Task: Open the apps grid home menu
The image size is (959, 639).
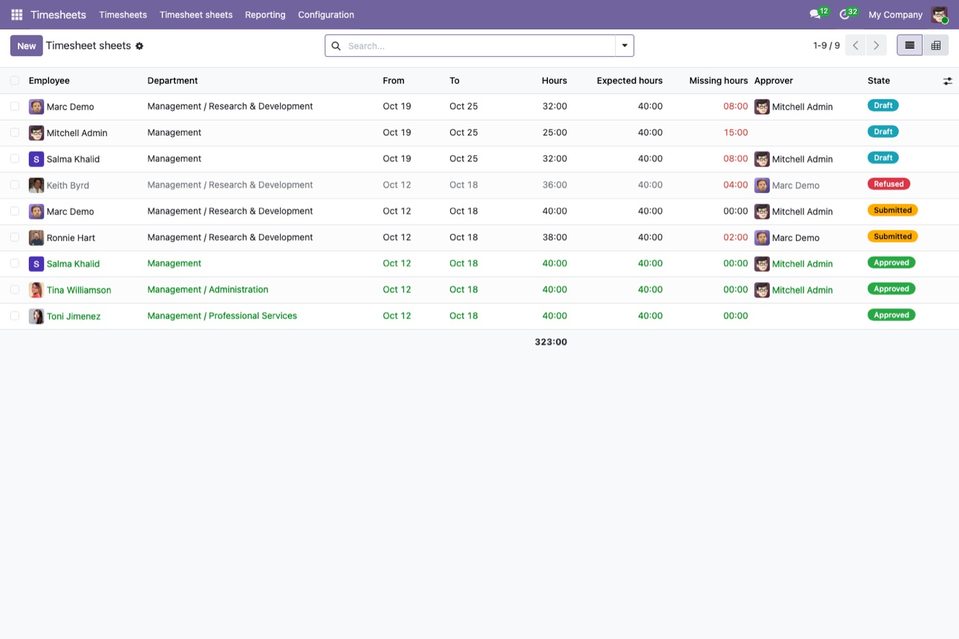Action: [17, 15]
